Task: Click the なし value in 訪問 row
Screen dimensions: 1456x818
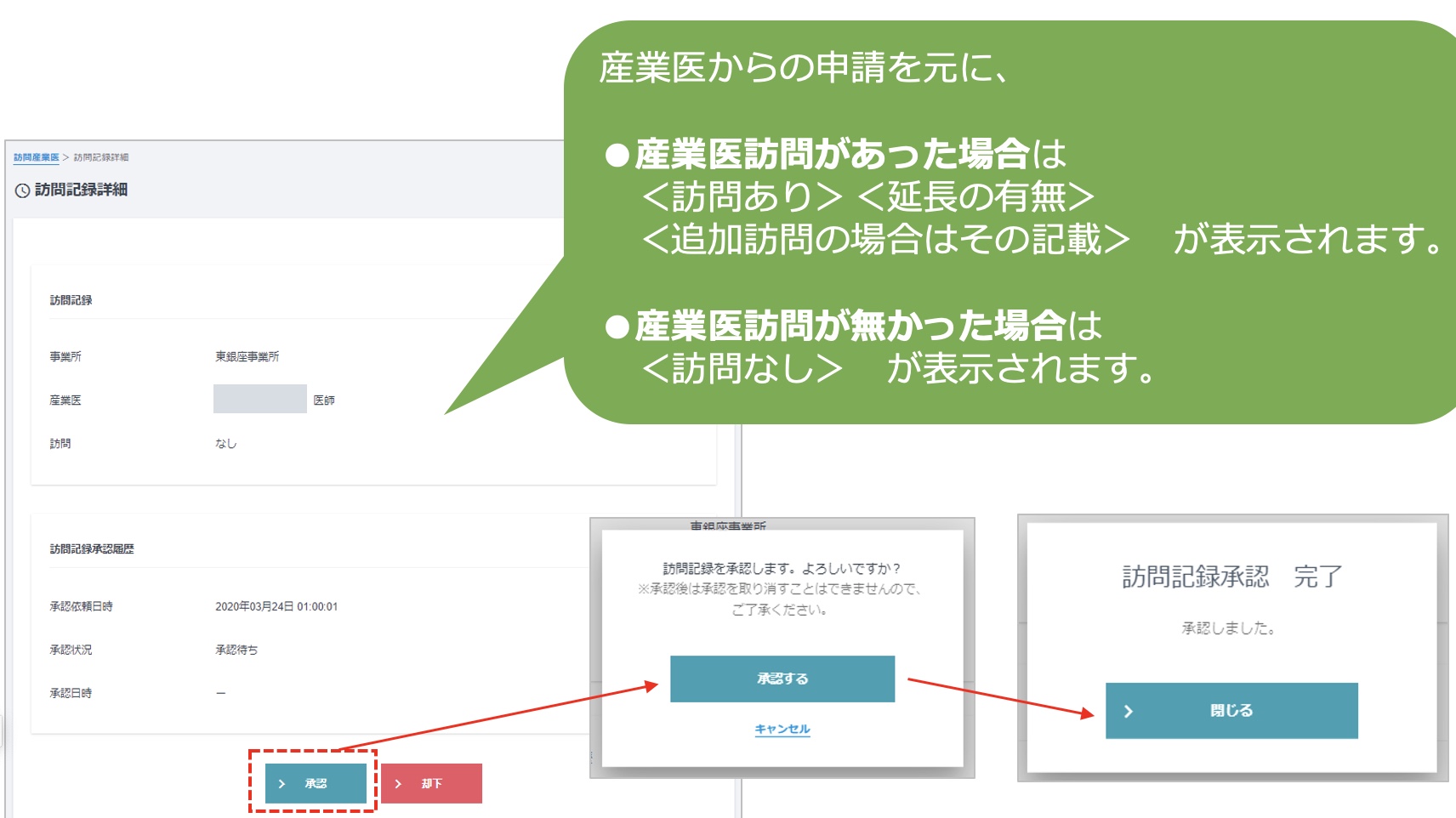Action: 225,443
